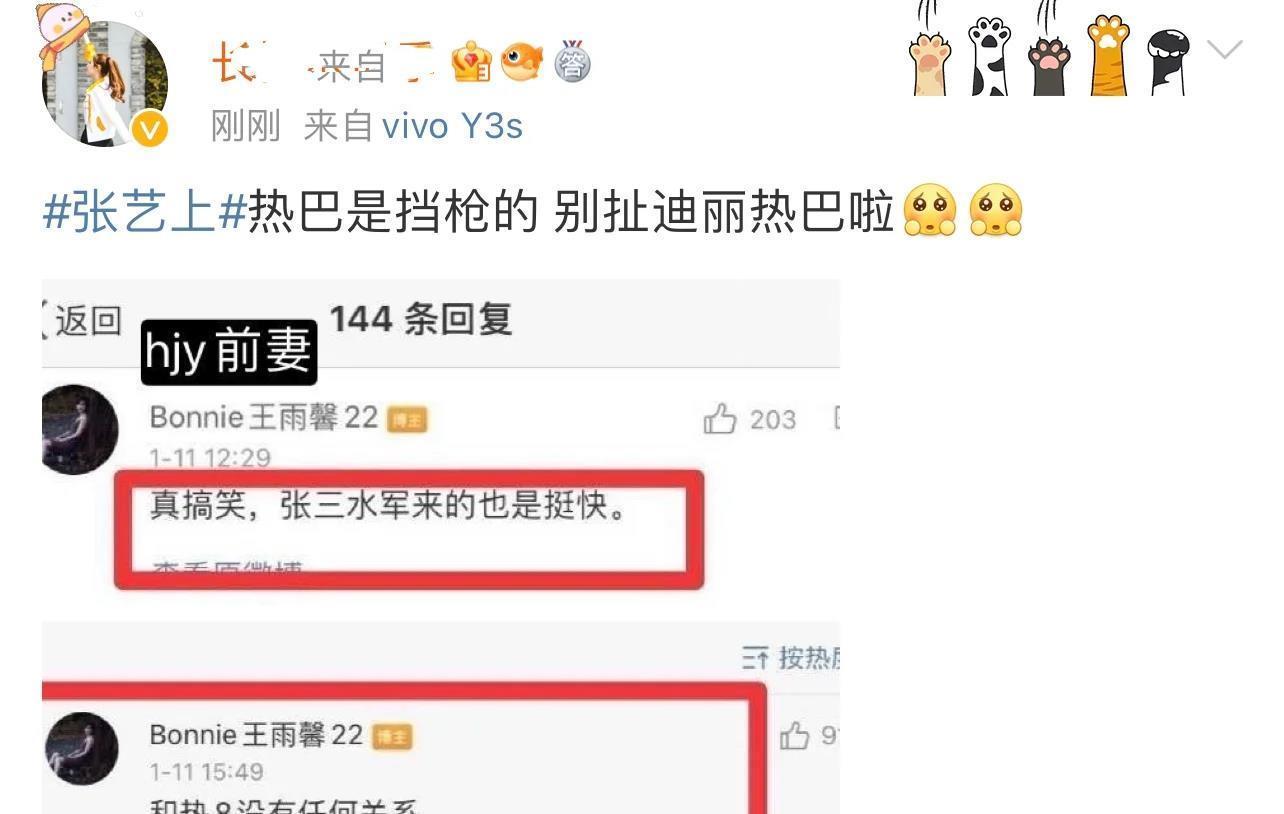Tap the orange striped cat paw
Viewport: 1284px width, 814px height.
[1108, 55]
